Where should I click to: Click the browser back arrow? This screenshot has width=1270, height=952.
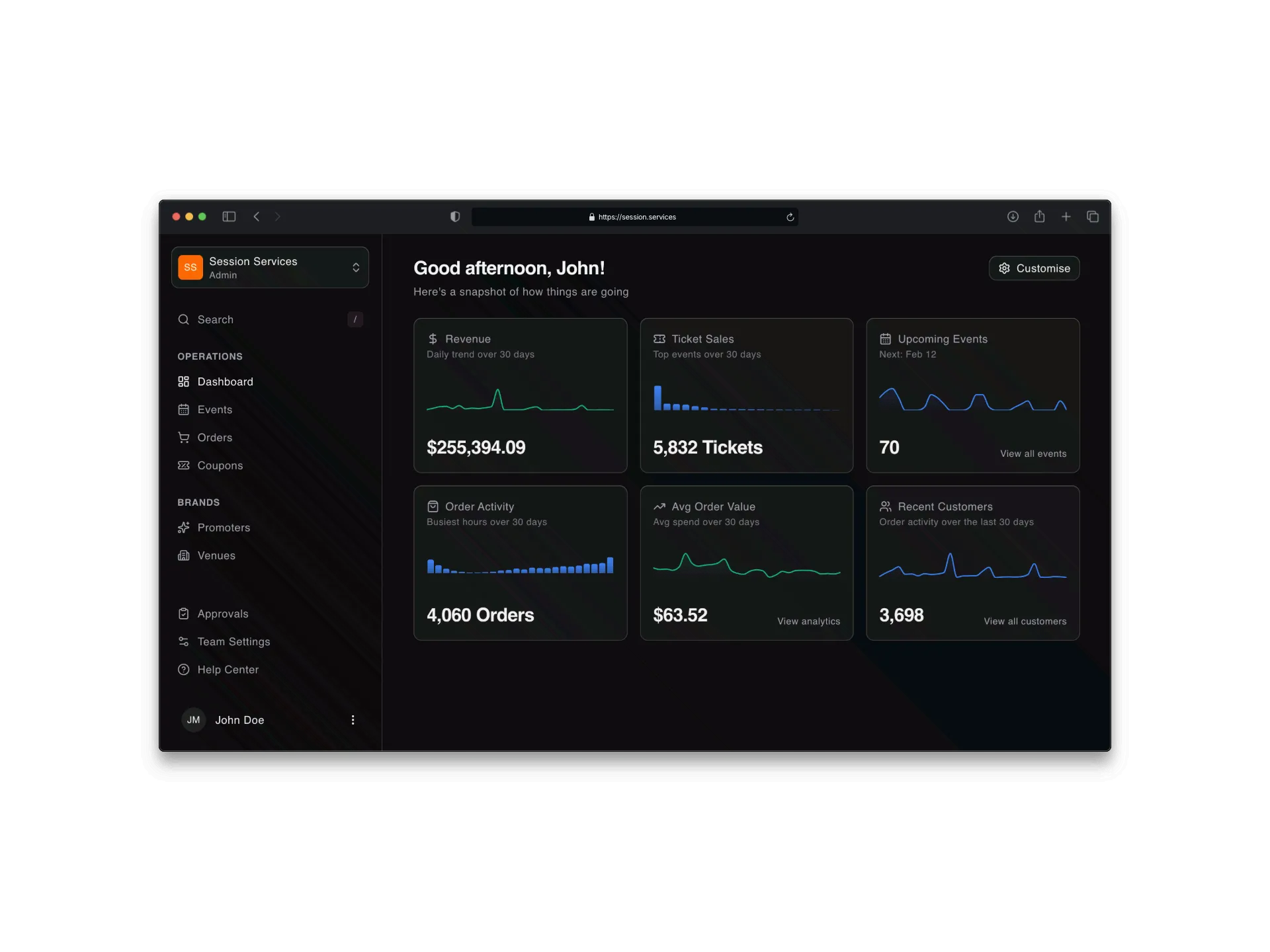pyautogui.click(x=257, y=217)
